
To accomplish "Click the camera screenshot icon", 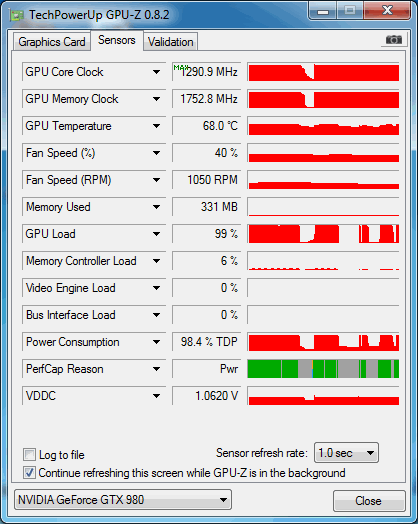I will (394, 40).
